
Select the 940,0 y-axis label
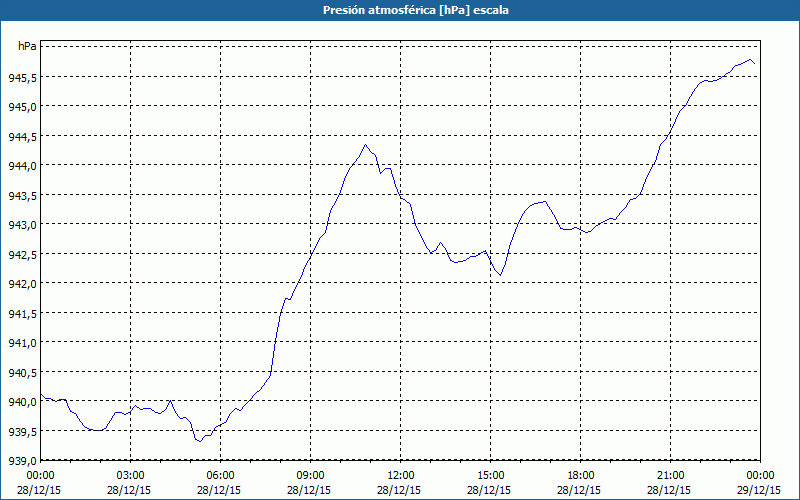[x=20, y=402]
